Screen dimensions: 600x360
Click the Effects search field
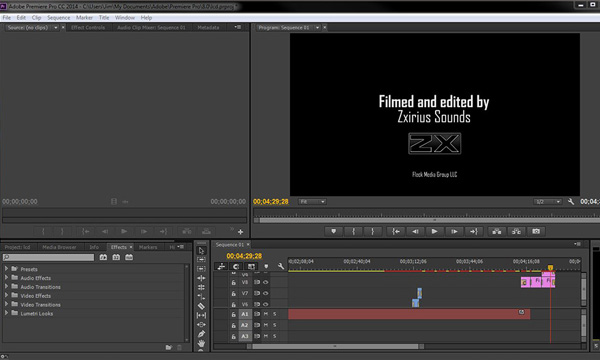click(48, 257)
